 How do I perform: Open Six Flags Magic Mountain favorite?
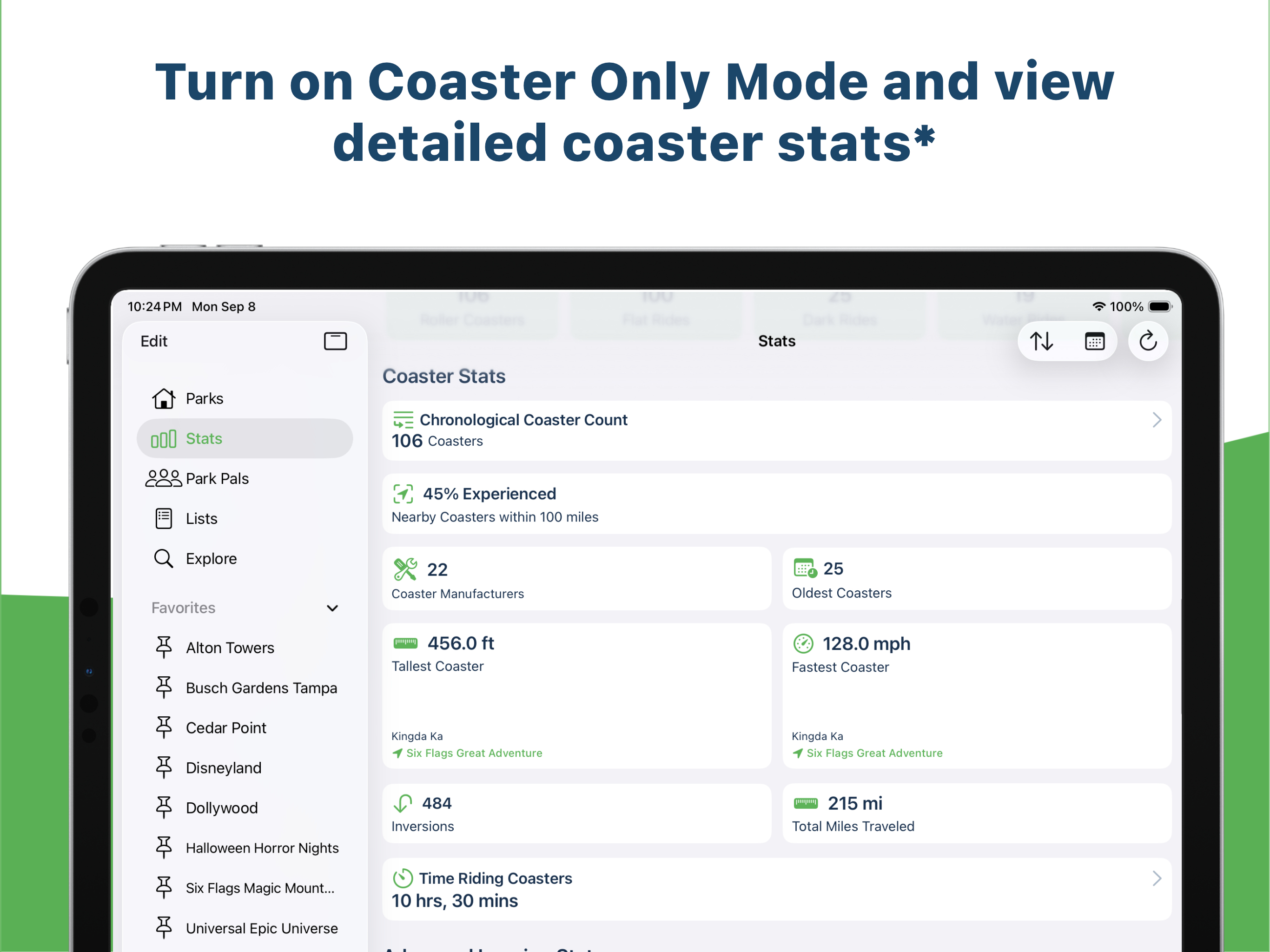(x=245, y=888)
